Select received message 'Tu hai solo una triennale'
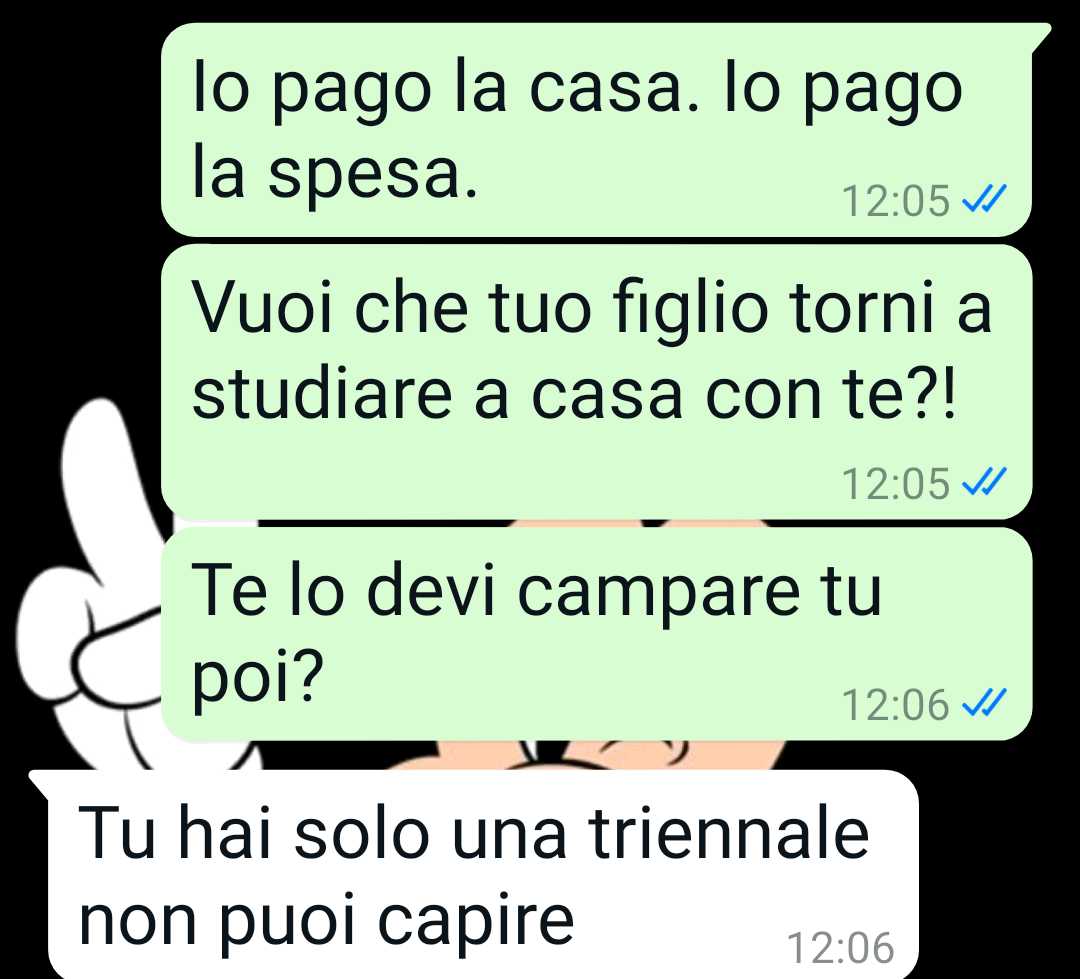Image resolution: width=1080 pixels, height=979 pixels. pos(474,874)
